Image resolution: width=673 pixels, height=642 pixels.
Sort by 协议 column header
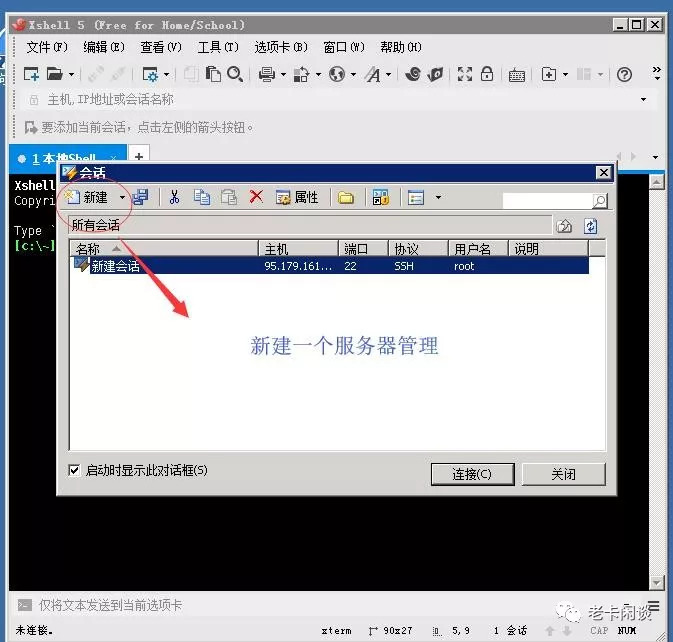418,248
